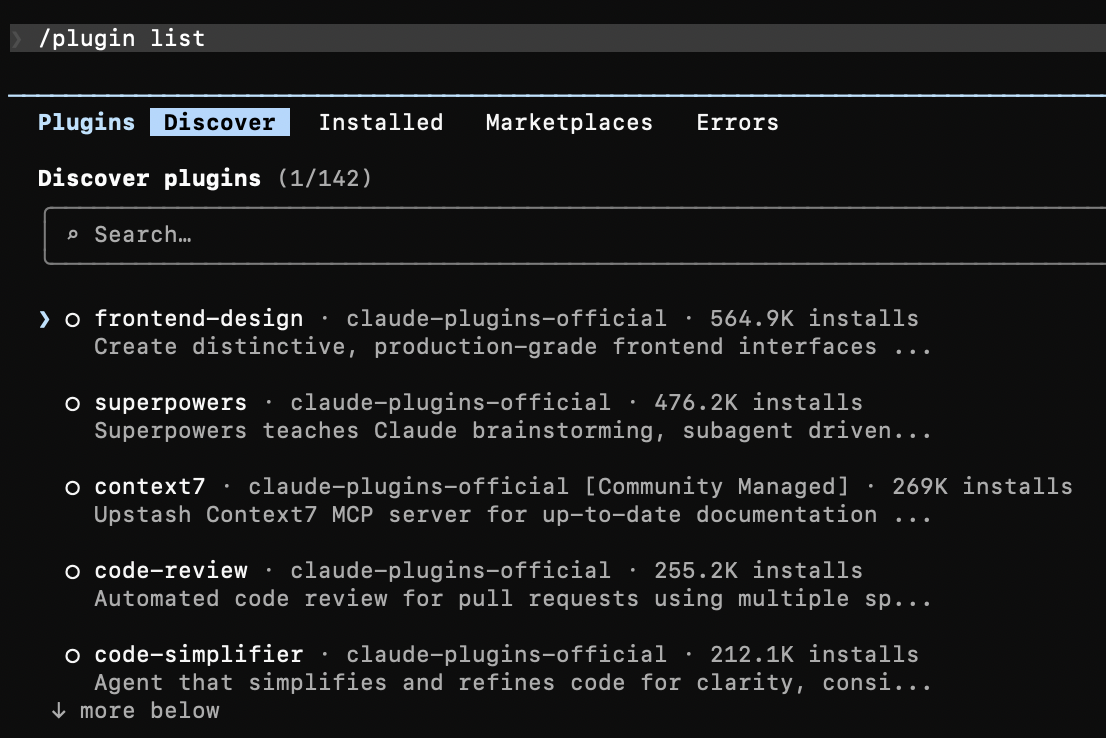The width and height of the screenshot is (1106, 738).
Task: Select the context7 plugin name
Action: [x=150, y=487]
